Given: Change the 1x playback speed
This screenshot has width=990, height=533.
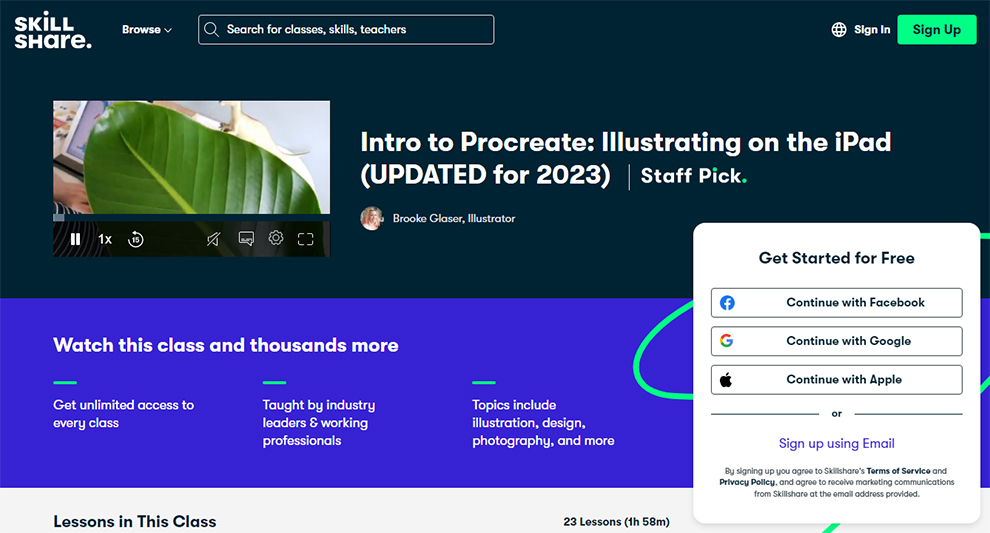Looking at the screenshot, I should tap(105, 239).
